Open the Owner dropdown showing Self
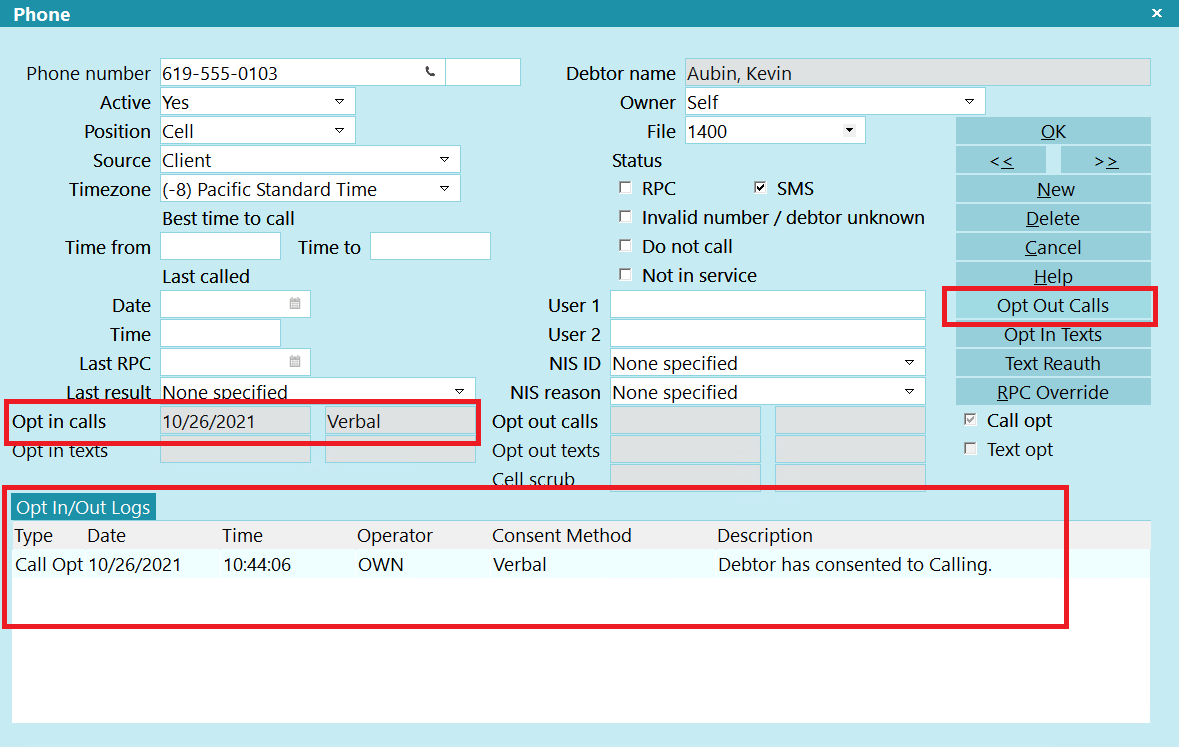This screenshot has width=1179, height=747. pos(969,102)
